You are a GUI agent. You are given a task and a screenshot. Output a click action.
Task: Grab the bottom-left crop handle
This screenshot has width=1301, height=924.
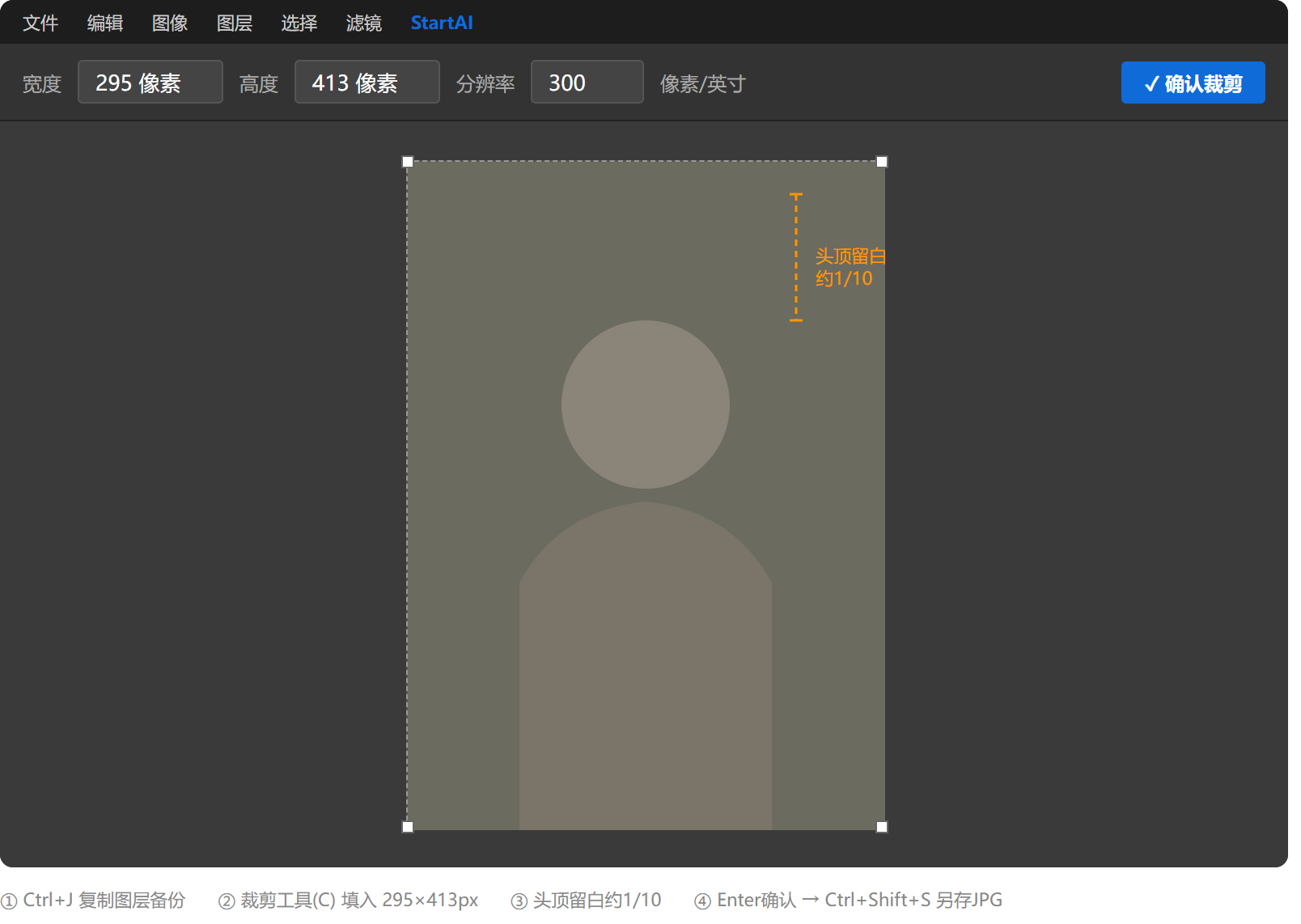tap(408, 827)
